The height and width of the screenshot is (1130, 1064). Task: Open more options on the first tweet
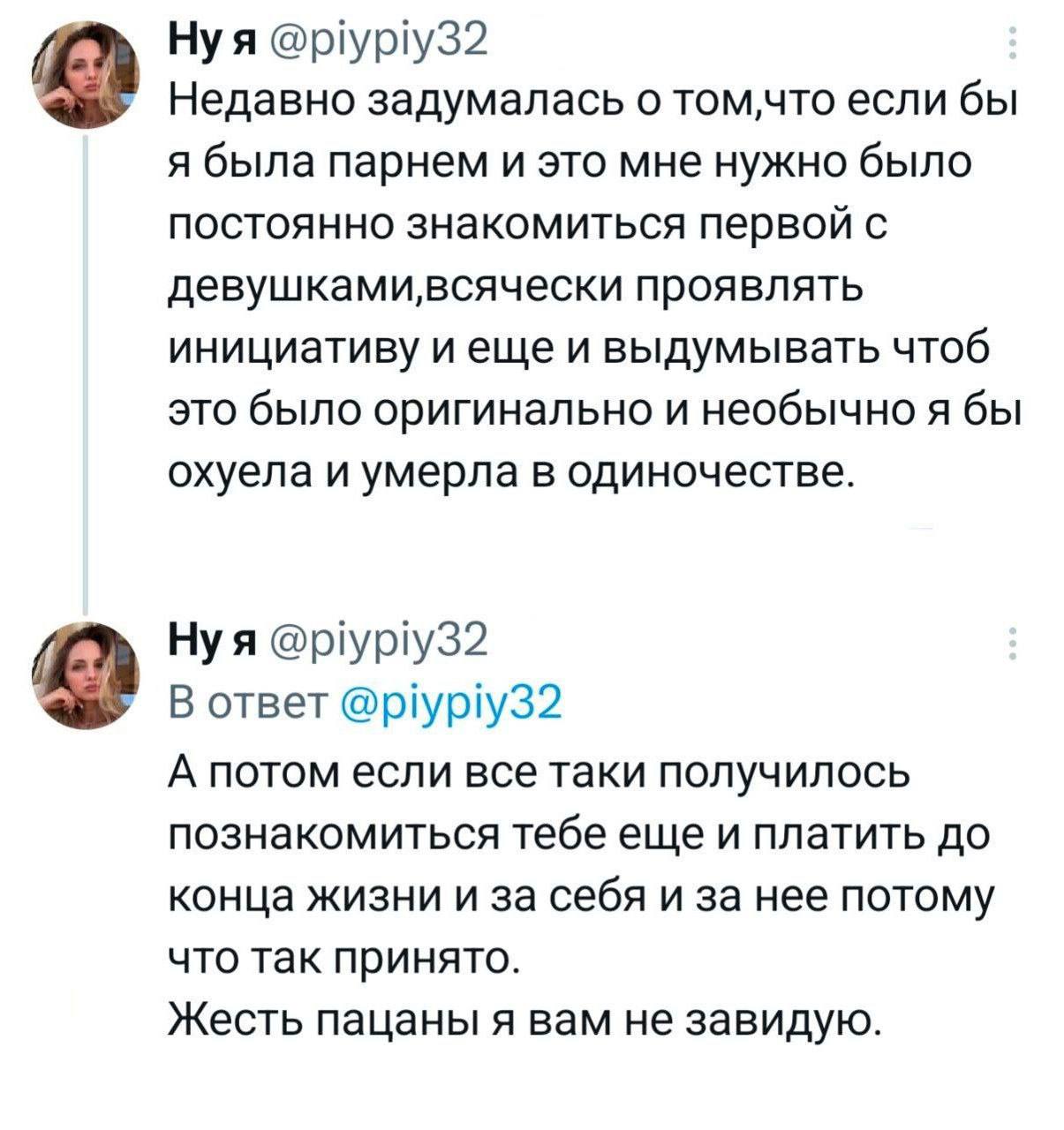tap(1011, 44)
